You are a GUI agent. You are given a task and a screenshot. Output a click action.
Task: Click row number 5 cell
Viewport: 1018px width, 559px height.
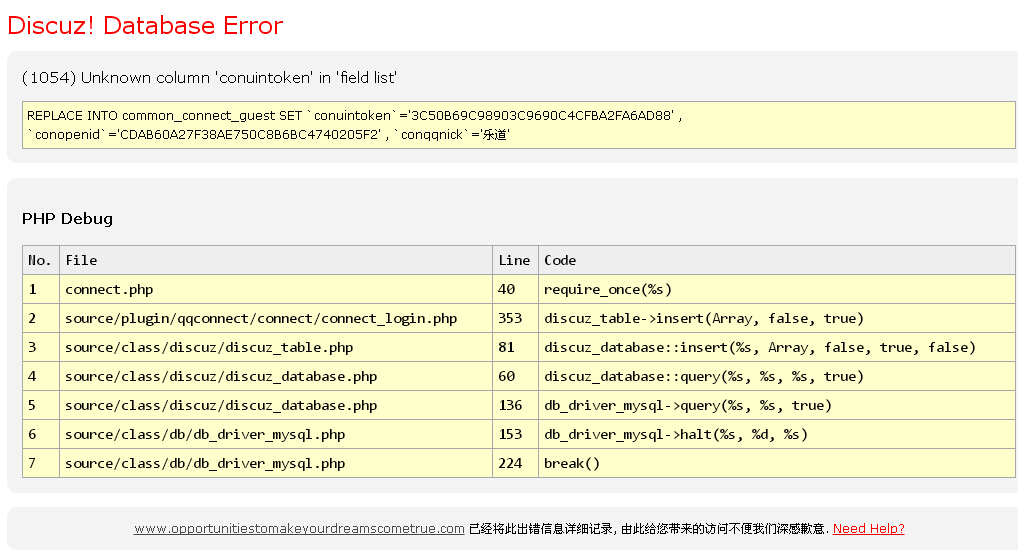point(41,406)
